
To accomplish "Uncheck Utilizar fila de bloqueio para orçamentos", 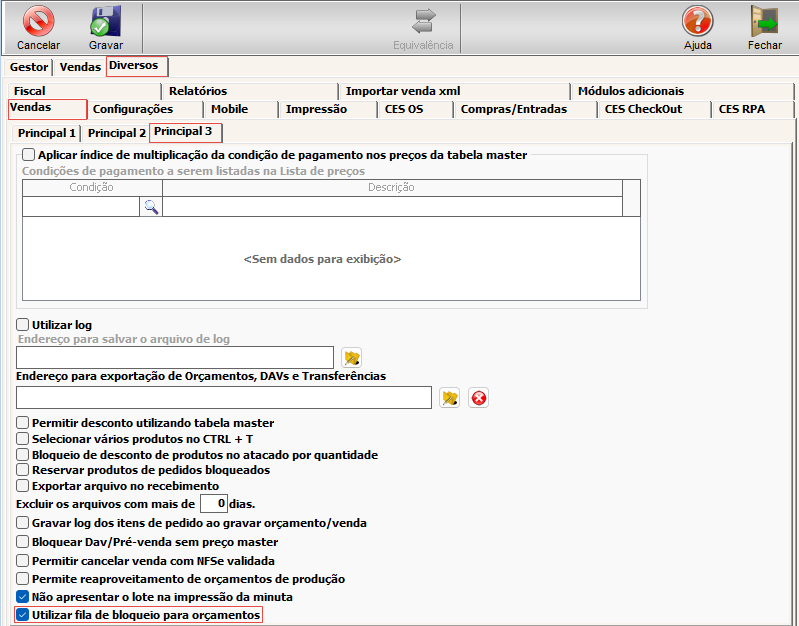I will pos(24,615).
